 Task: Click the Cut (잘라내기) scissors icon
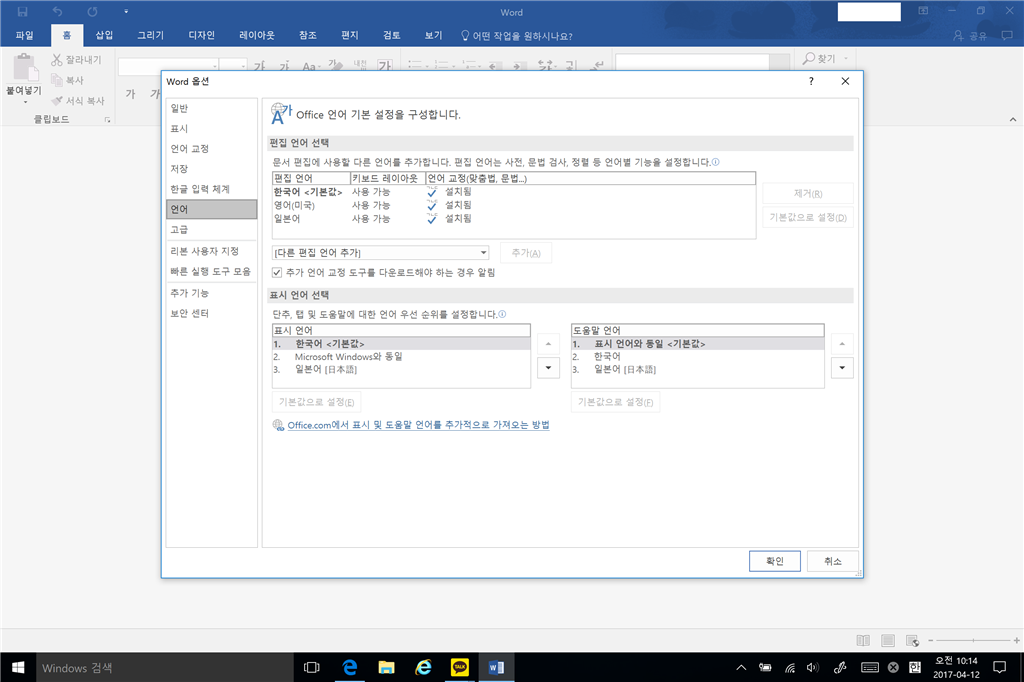tap(57, 59)
